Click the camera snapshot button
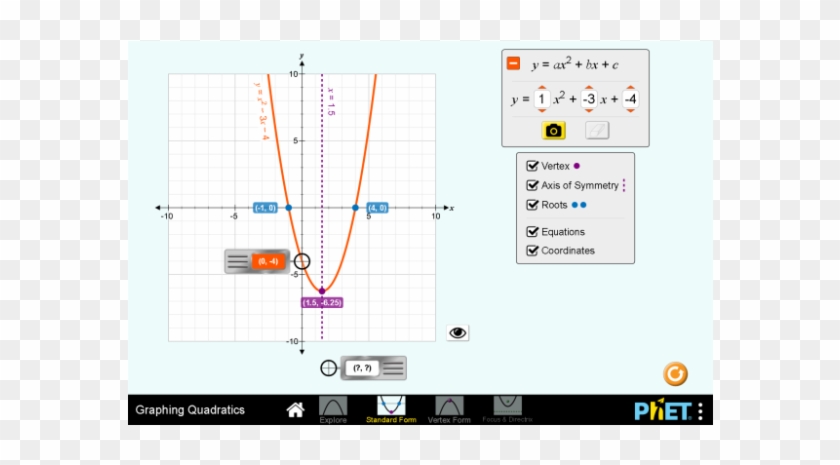Viewport: 840px width, 465px height. [554, 130]
